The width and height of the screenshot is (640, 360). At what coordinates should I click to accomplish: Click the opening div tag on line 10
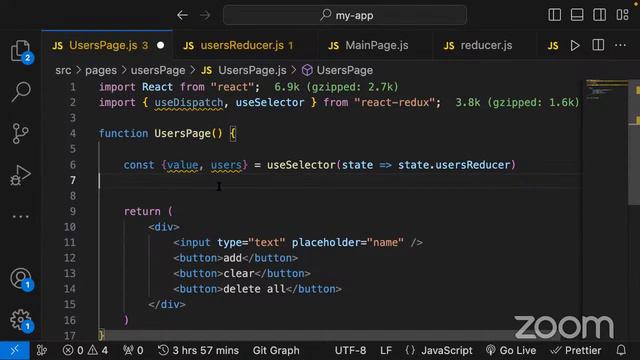(164, 227)
